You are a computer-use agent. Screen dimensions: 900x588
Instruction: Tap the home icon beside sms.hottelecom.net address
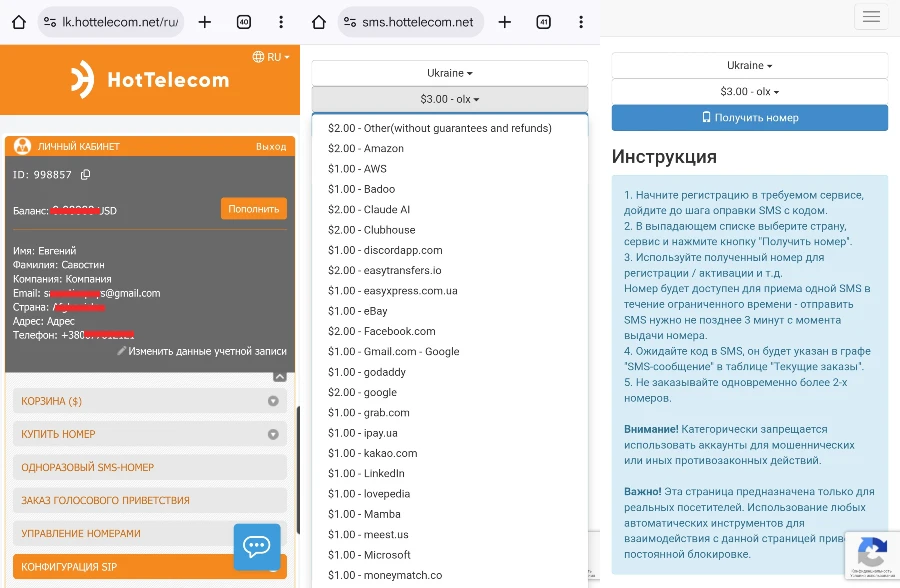coord(319,22)
